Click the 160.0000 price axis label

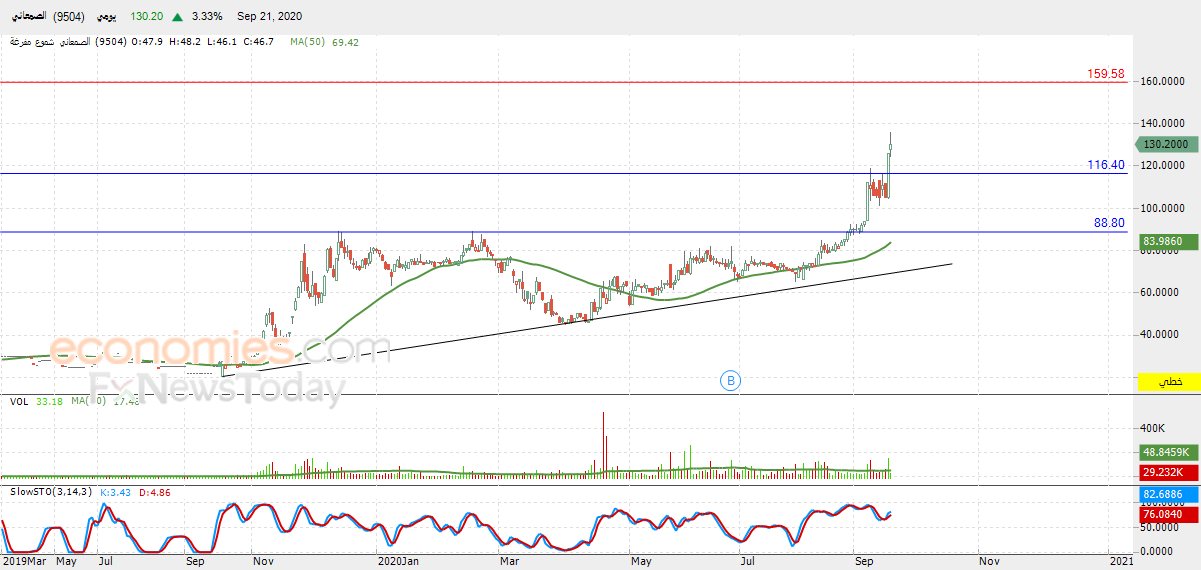pyautogui.click(x=1165, y=81)
